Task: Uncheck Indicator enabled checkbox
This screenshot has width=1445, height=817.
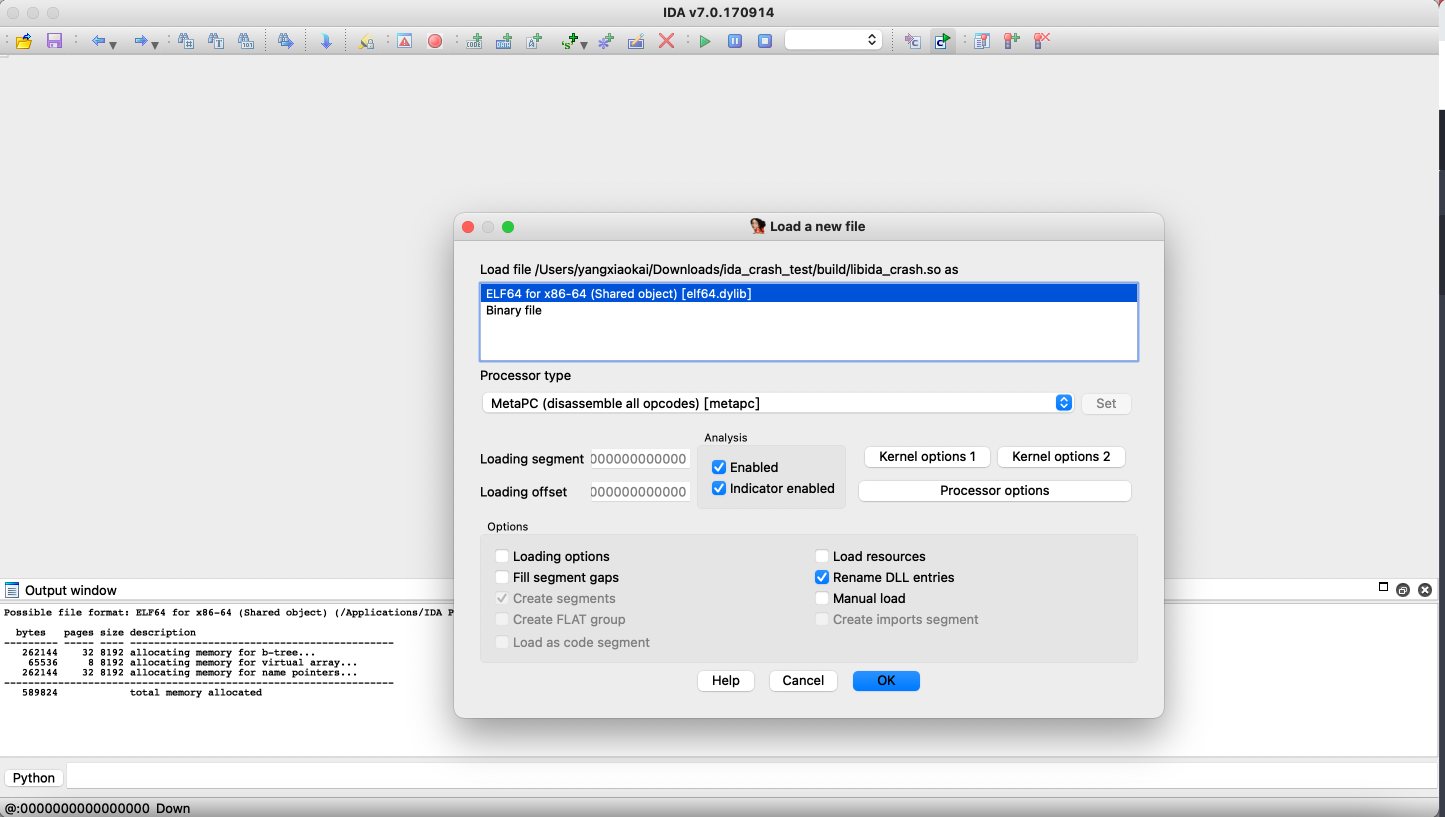Action: (719, 488)
